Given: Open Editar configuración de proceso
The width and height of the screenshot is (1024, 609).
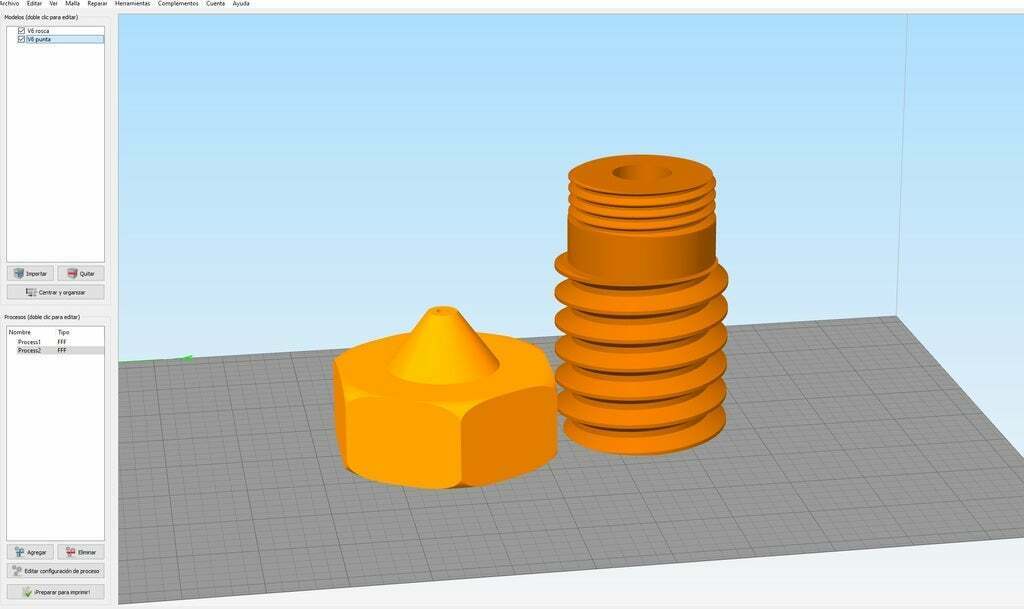Looking at the screenshot, I should [56, 571].
